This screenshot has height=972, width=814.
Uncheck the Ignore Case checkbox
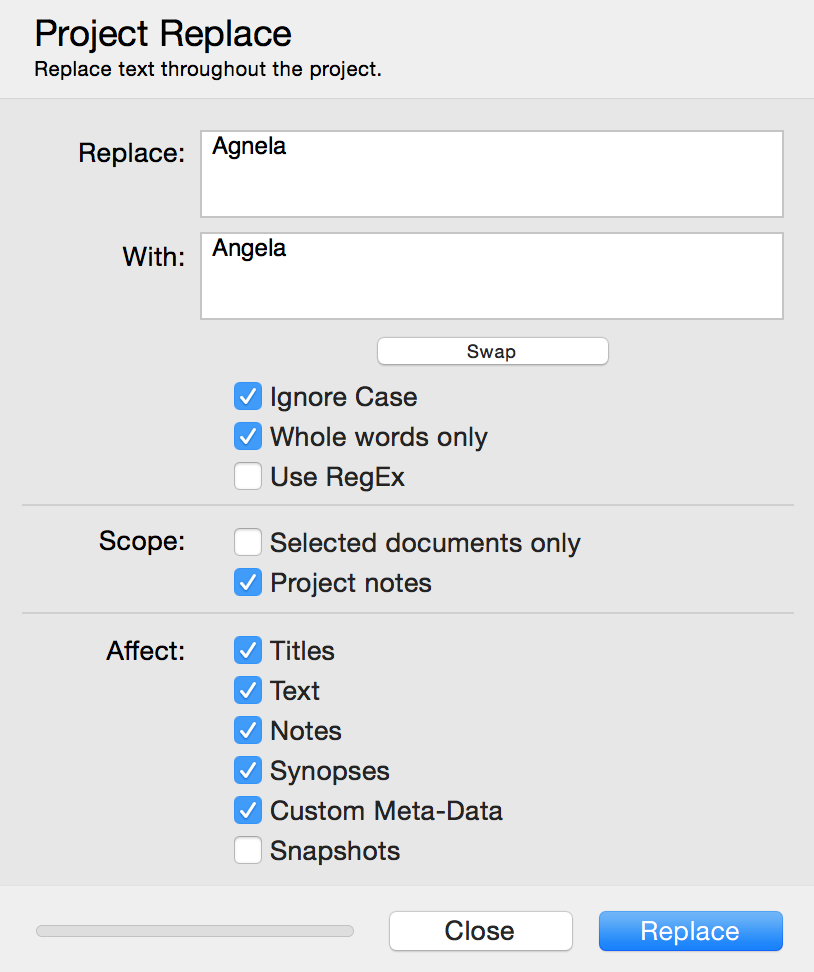click(247, 397)
